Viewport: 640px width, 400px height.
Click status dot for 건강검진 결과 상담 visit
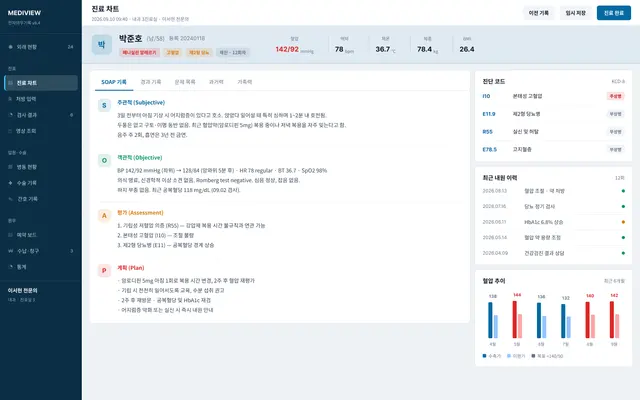click(623, 253)
